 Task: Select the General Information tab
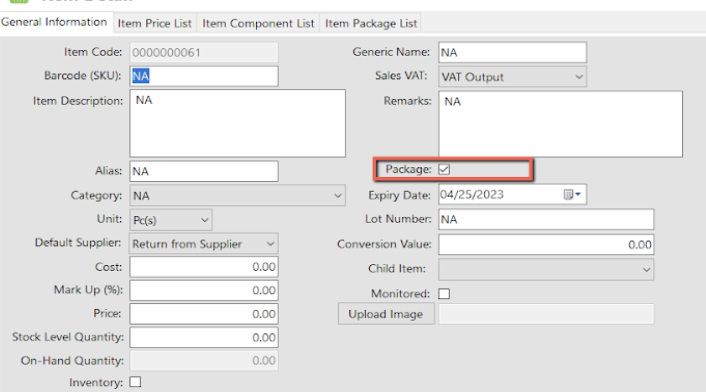point(54,22)
